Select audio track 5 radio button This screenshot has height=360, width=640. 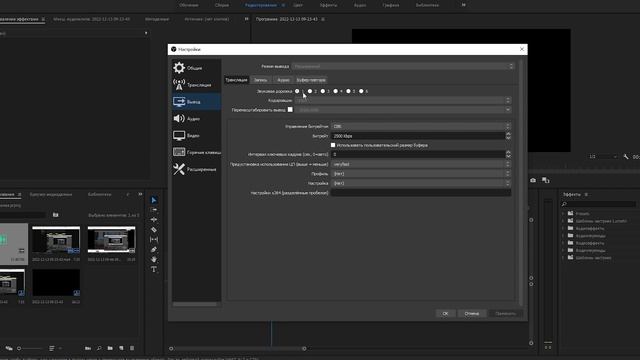[x=349, y=91]
